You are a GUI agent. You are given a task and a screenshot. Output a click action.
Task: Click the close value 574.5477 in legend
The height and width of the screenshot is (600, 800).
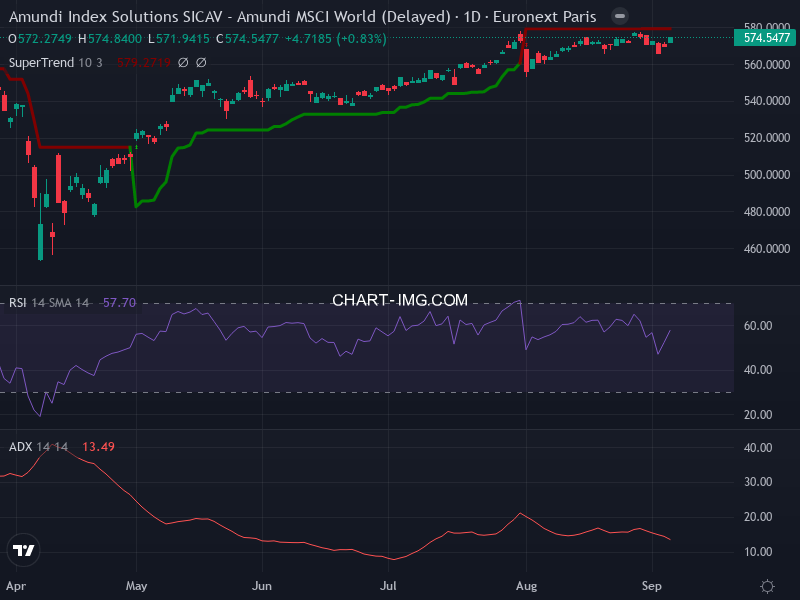(x=252, y=39)
